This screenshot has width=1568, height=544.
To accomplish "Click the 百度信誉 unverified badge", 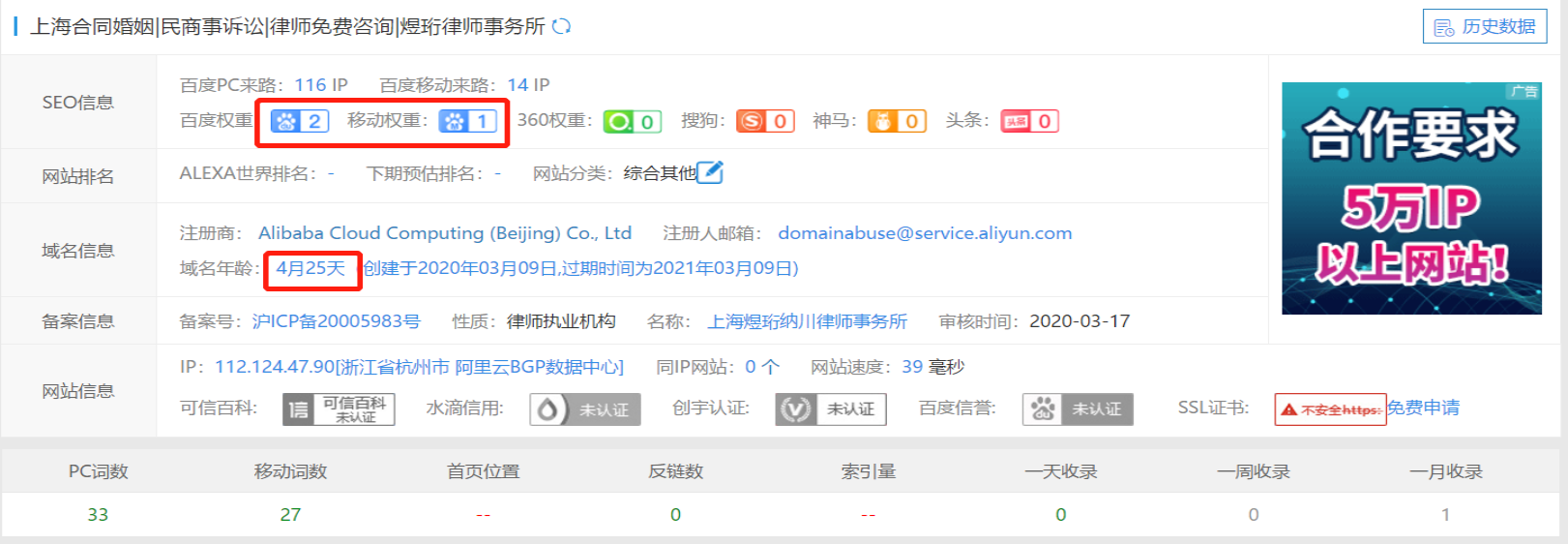I will coord(1078,409).
